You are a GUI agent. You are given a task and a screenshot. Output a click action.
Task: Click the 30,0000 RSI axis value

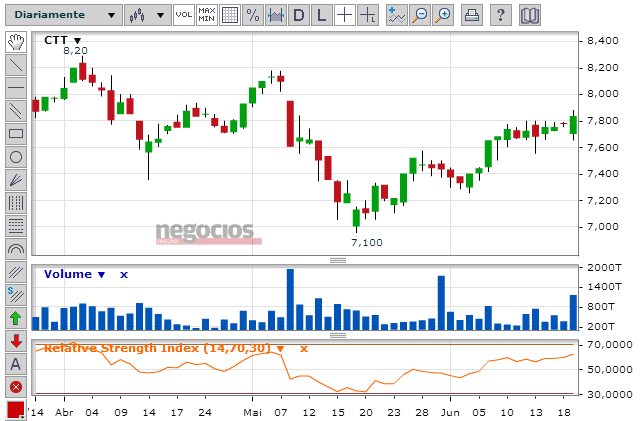[610, 394]
